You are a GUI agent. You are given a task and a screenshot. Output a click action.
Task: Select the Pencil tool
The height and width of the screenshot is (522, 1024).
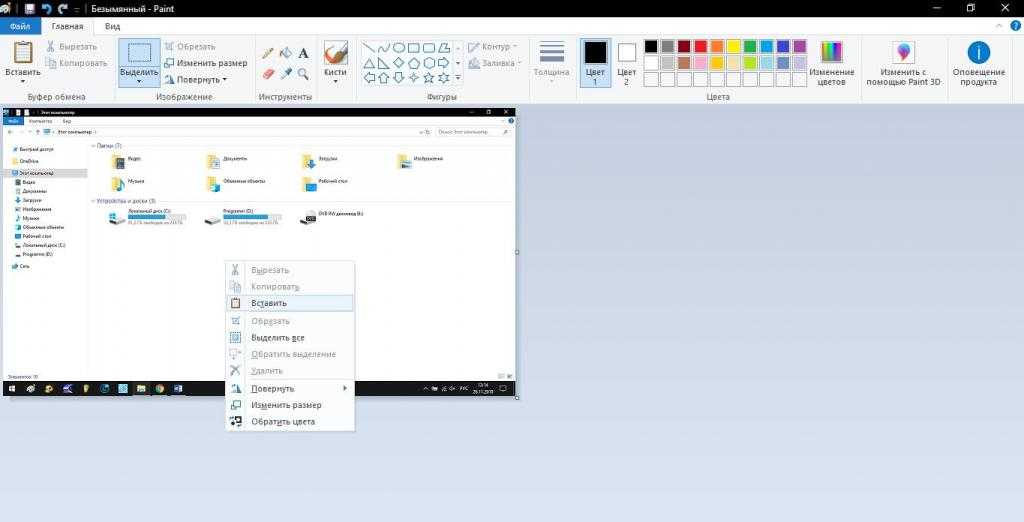[x=267, y=53]
